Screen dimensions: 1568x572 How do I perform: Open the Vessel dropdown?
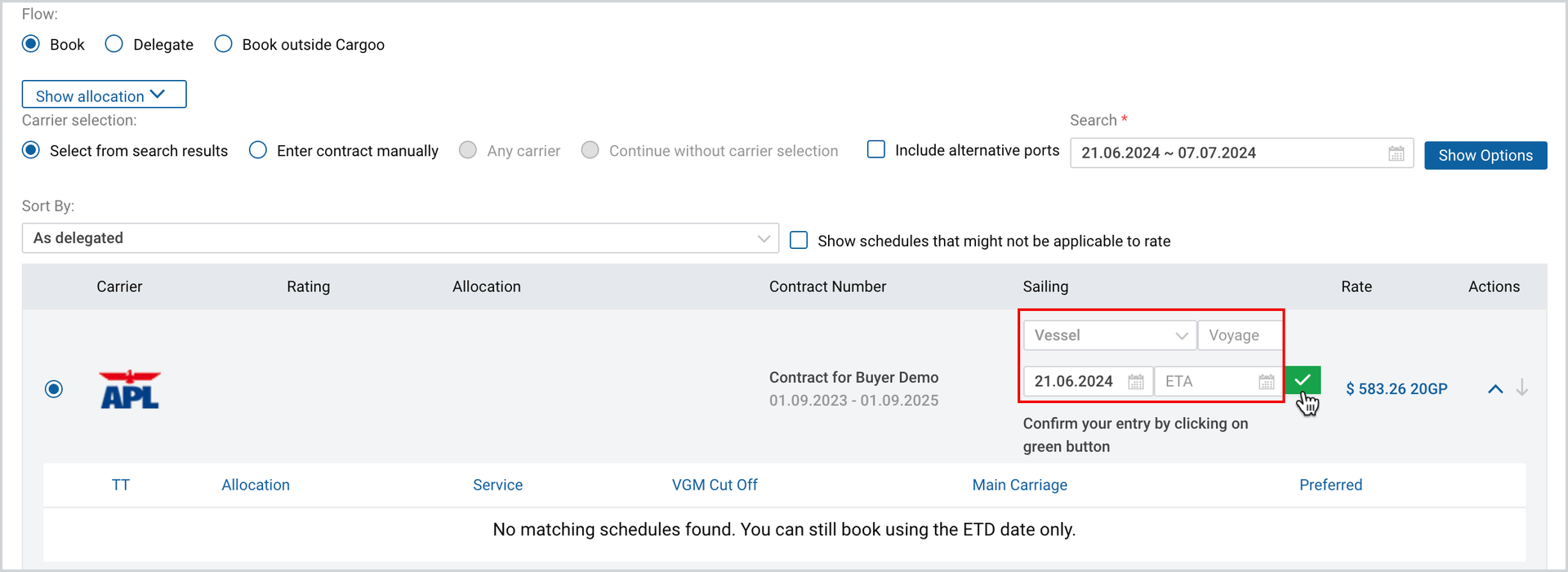pos(1110,335)
